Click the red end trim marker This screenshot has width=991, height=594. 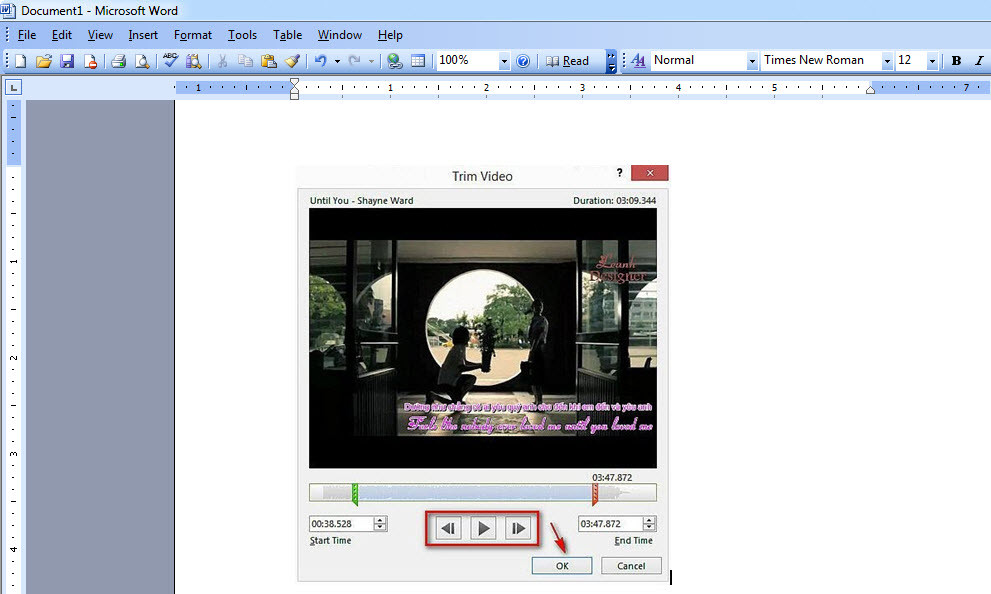click(x=595, y=494)
